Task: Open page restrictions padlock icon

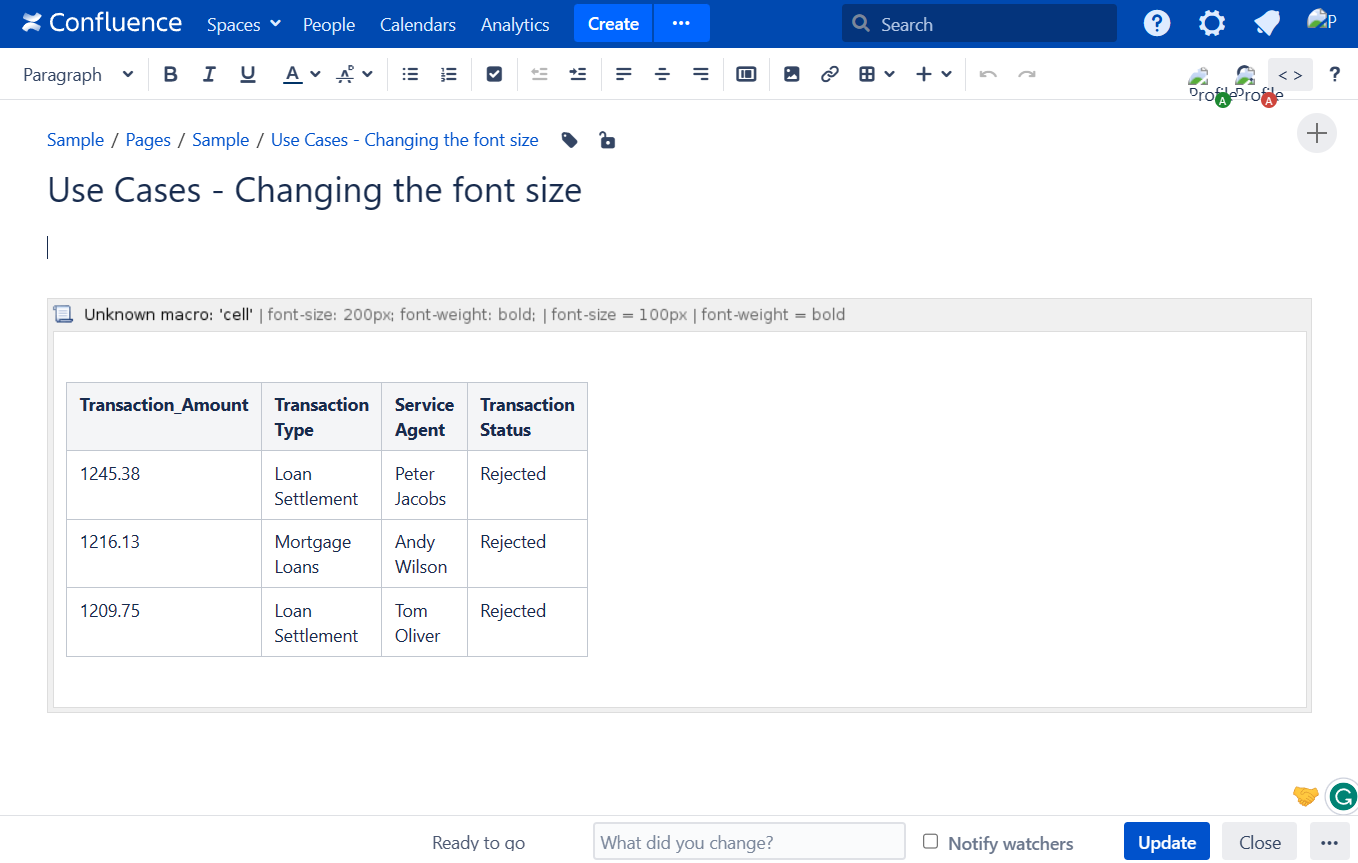Action: (x=606, y=140)
